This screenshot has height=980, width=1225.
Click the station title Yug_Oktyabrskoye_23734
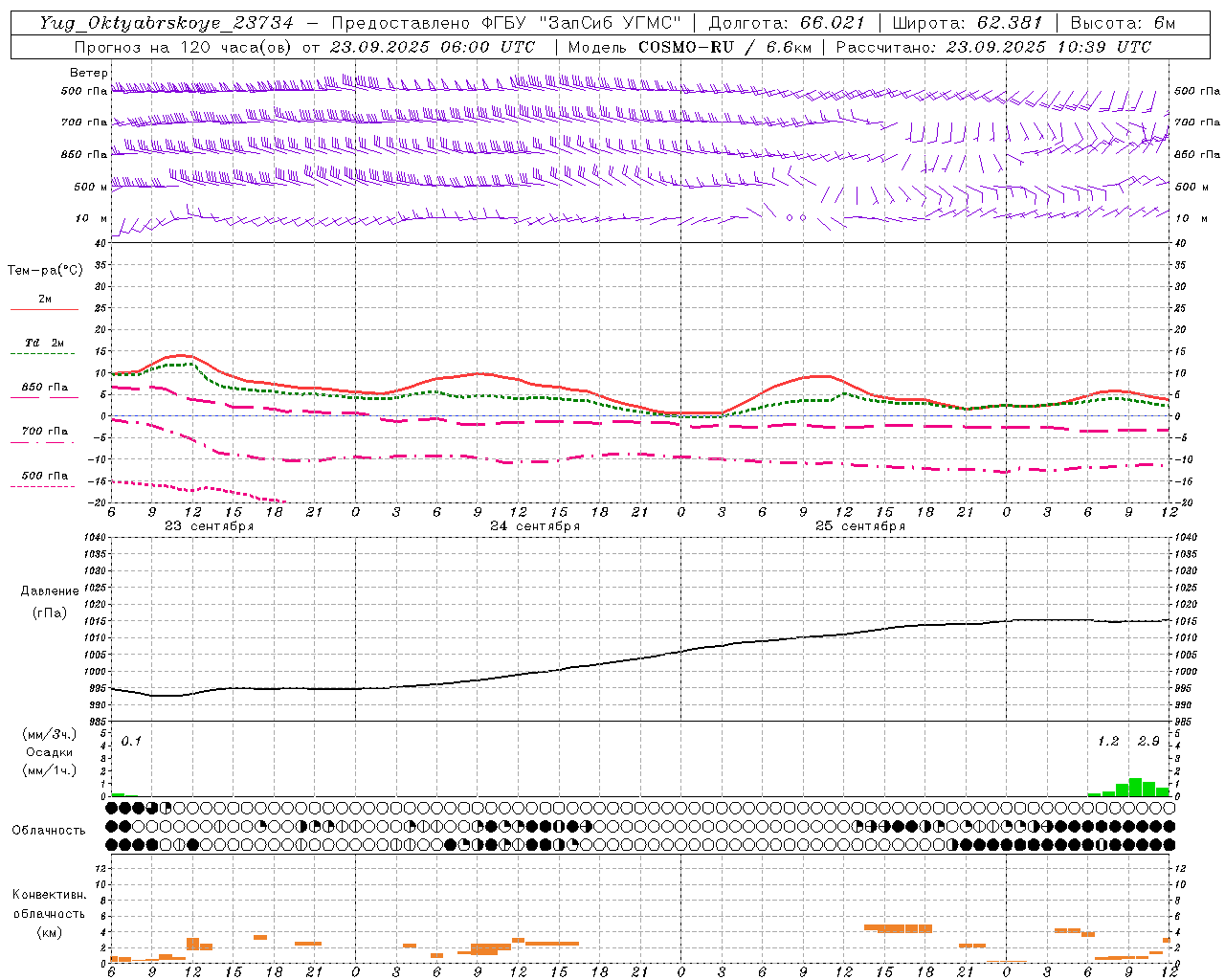pyautogui.click(x=167, y=23)
